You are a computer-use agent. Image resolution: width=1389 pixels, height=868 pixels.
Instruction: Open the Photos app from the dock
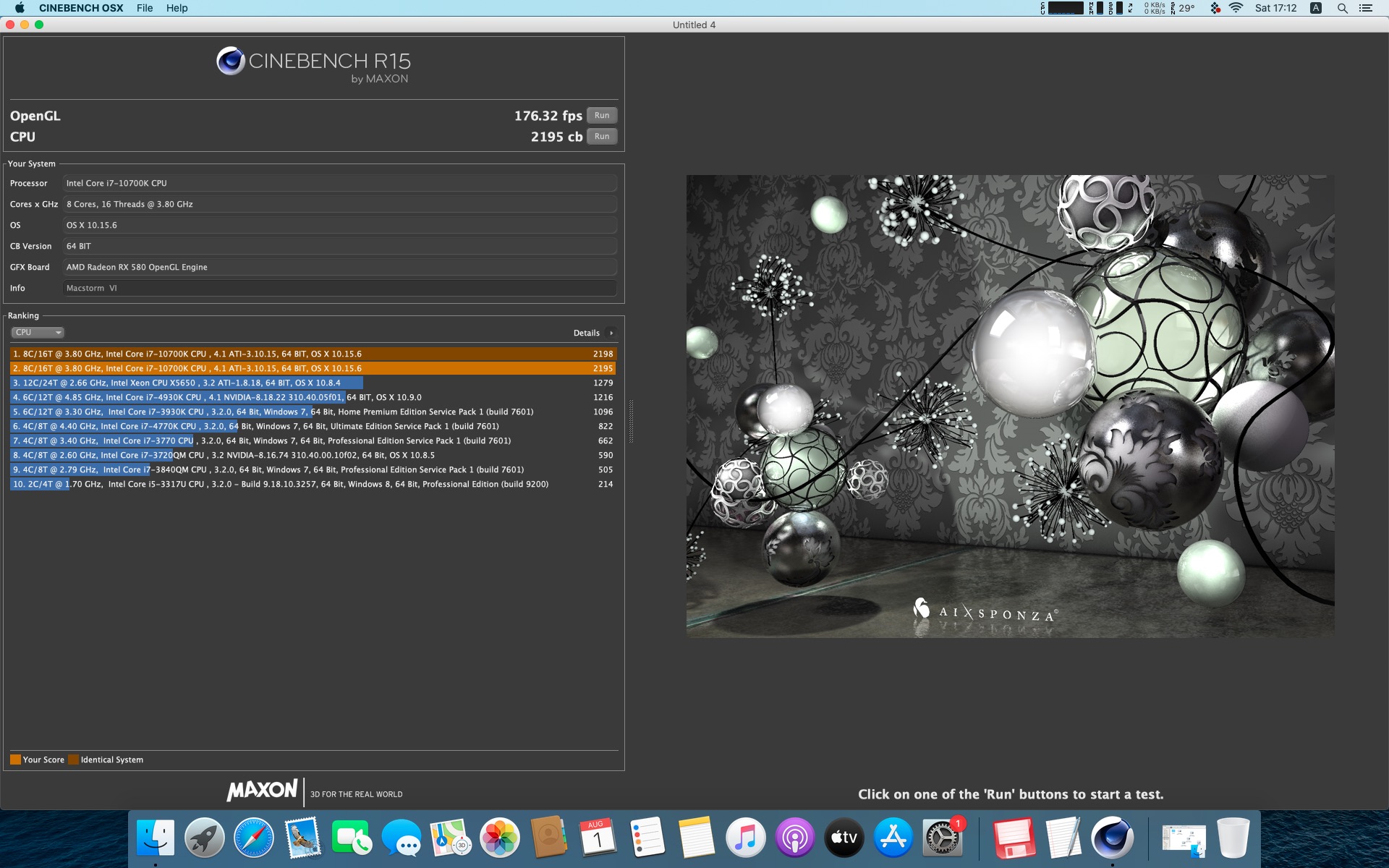(x=500, y=838)
